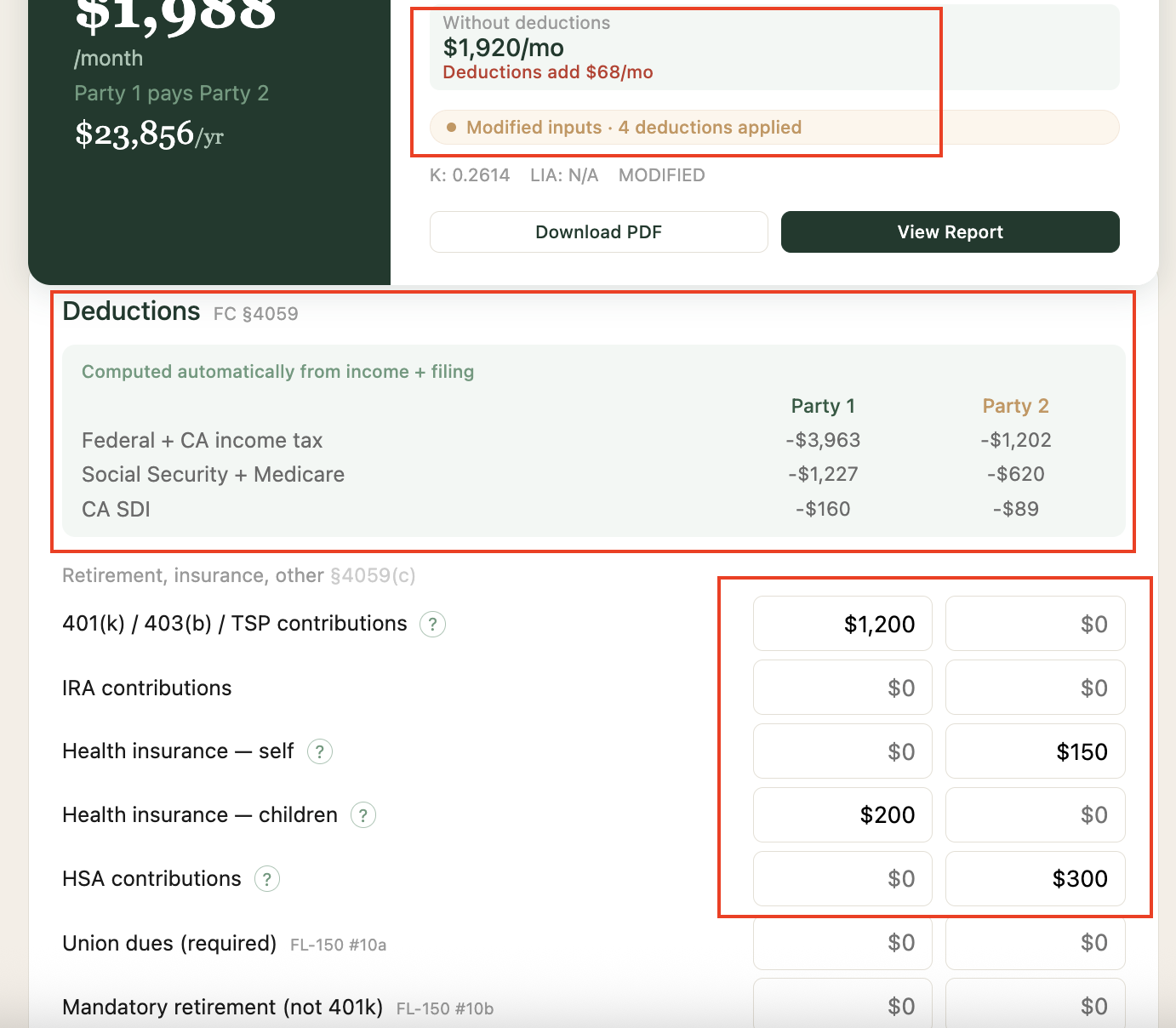Click the orange Modified inputs status dot
Screen dimensions: 1176x1028
[x=452, y=127]
